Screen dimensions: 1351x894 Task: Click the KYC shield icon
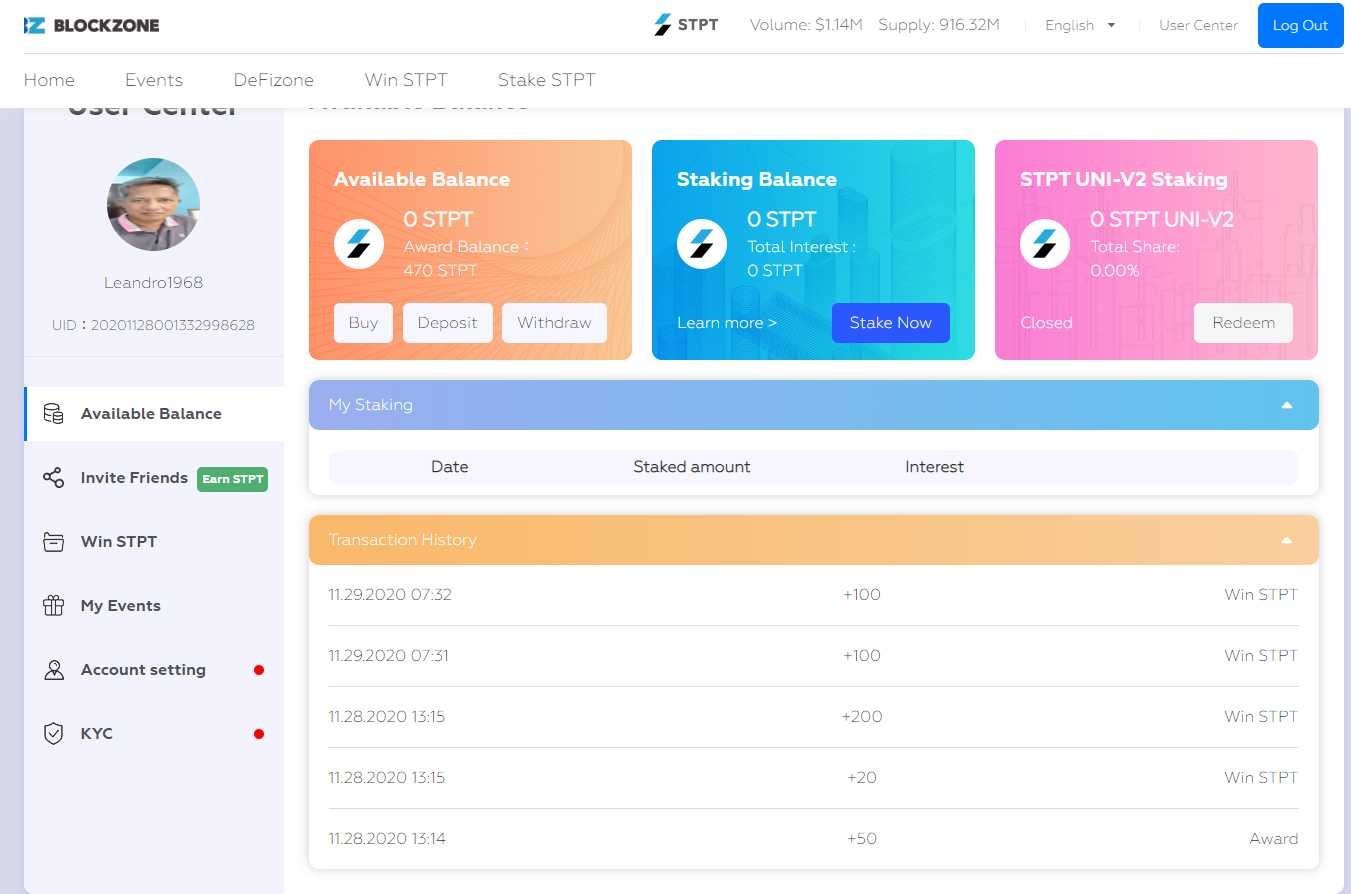click(54, 734)
